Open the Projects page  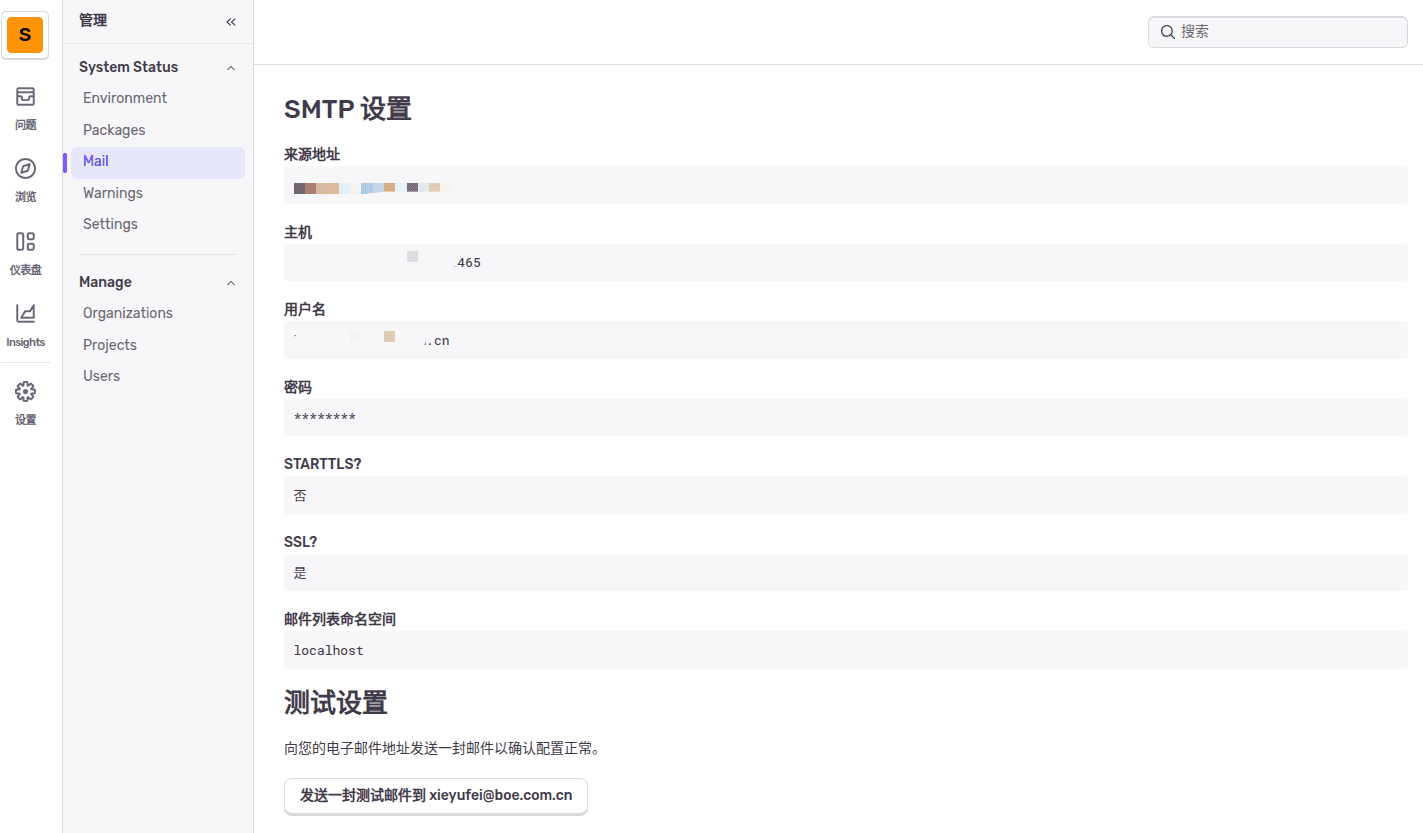pyautogui.click(x=109, y=344)
